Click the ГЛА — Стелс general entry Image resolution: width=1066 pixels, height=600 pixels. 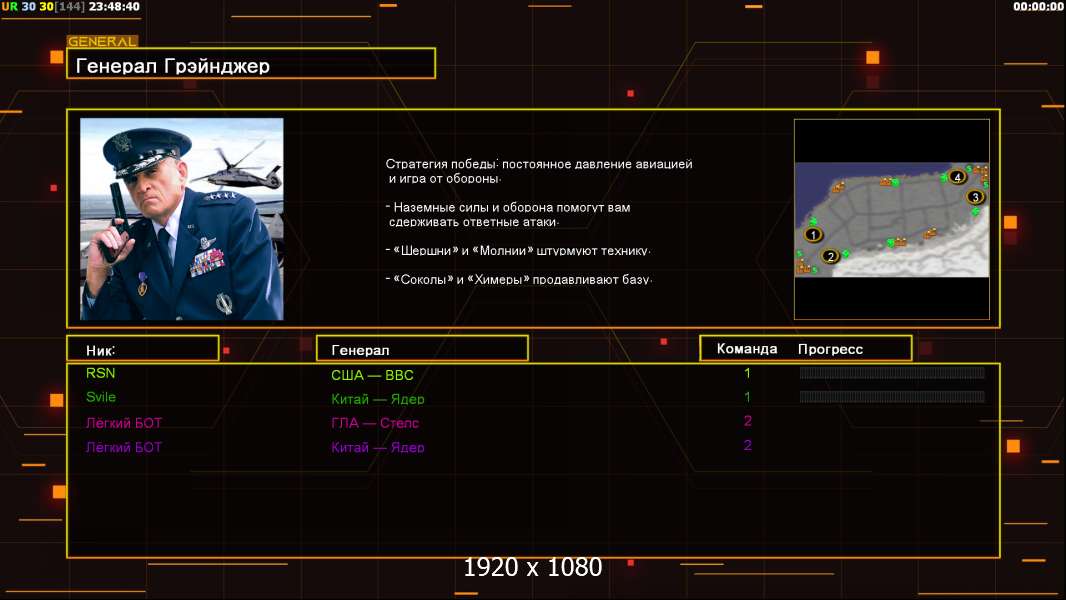point(375,423)
